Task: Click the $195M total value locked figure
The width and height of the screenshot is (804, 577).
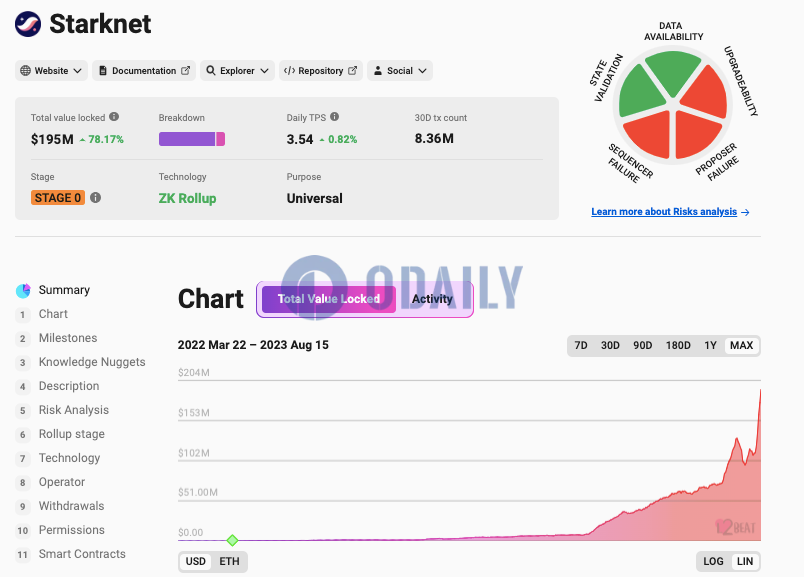Action: 52,140
